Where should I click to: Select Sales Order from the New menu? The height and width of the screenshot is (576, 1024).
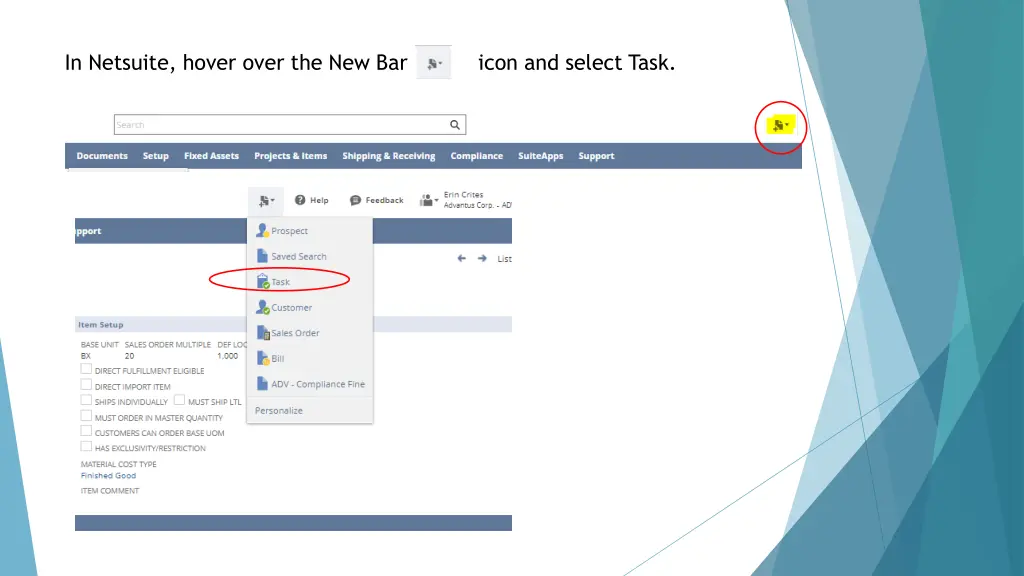[x=295, y=333]
